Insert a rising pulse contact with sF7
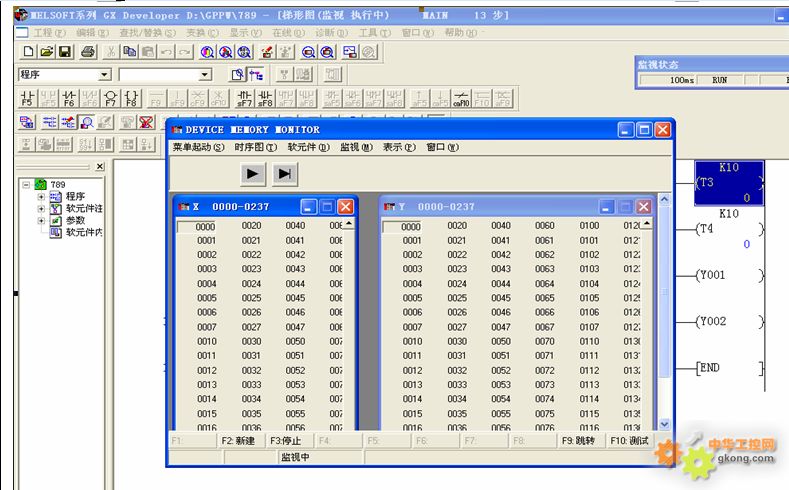Viewport: 789px width, 490px height. coord(244,99)
